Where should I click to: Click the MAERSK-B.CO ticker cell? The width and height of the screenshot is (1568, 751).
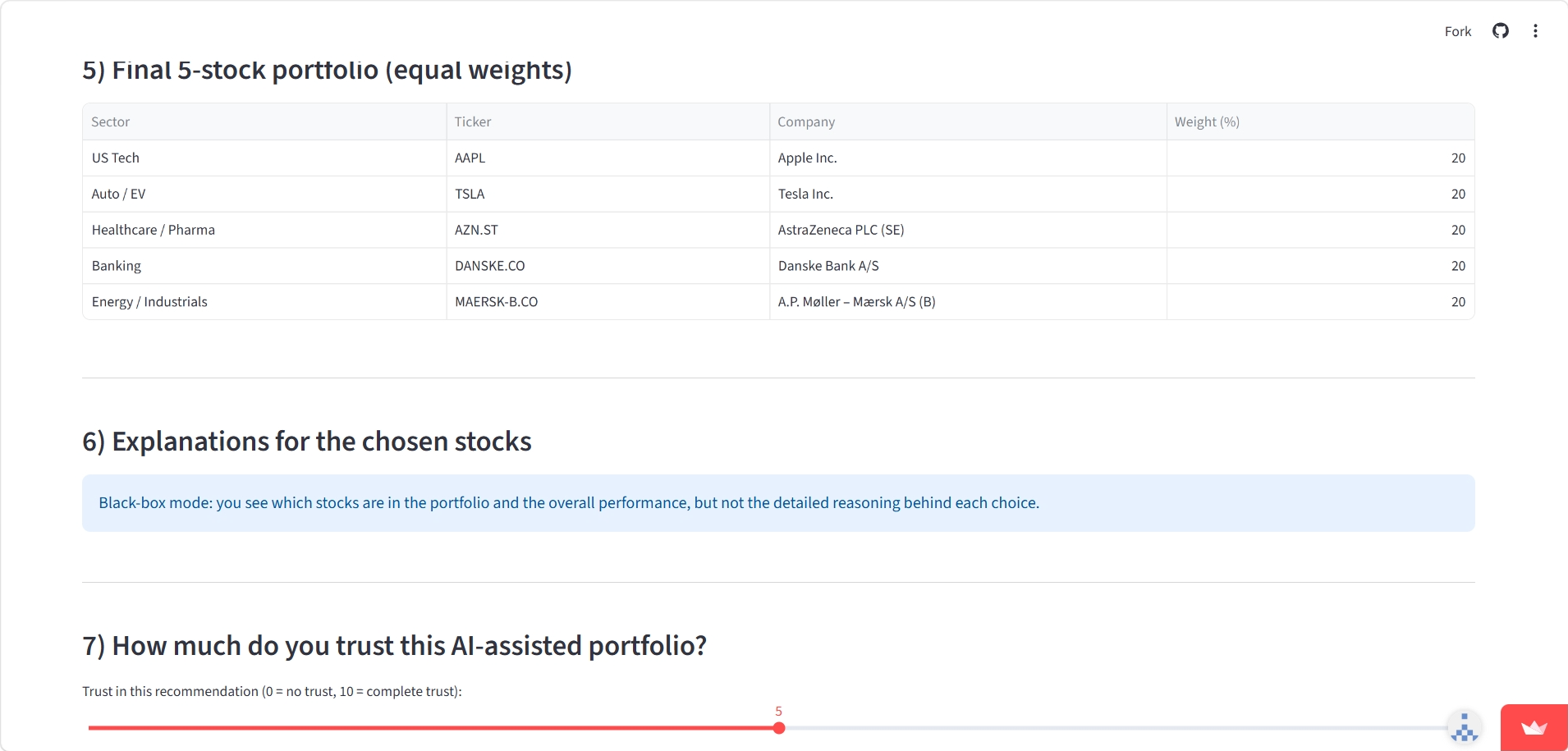pos(608,302)
